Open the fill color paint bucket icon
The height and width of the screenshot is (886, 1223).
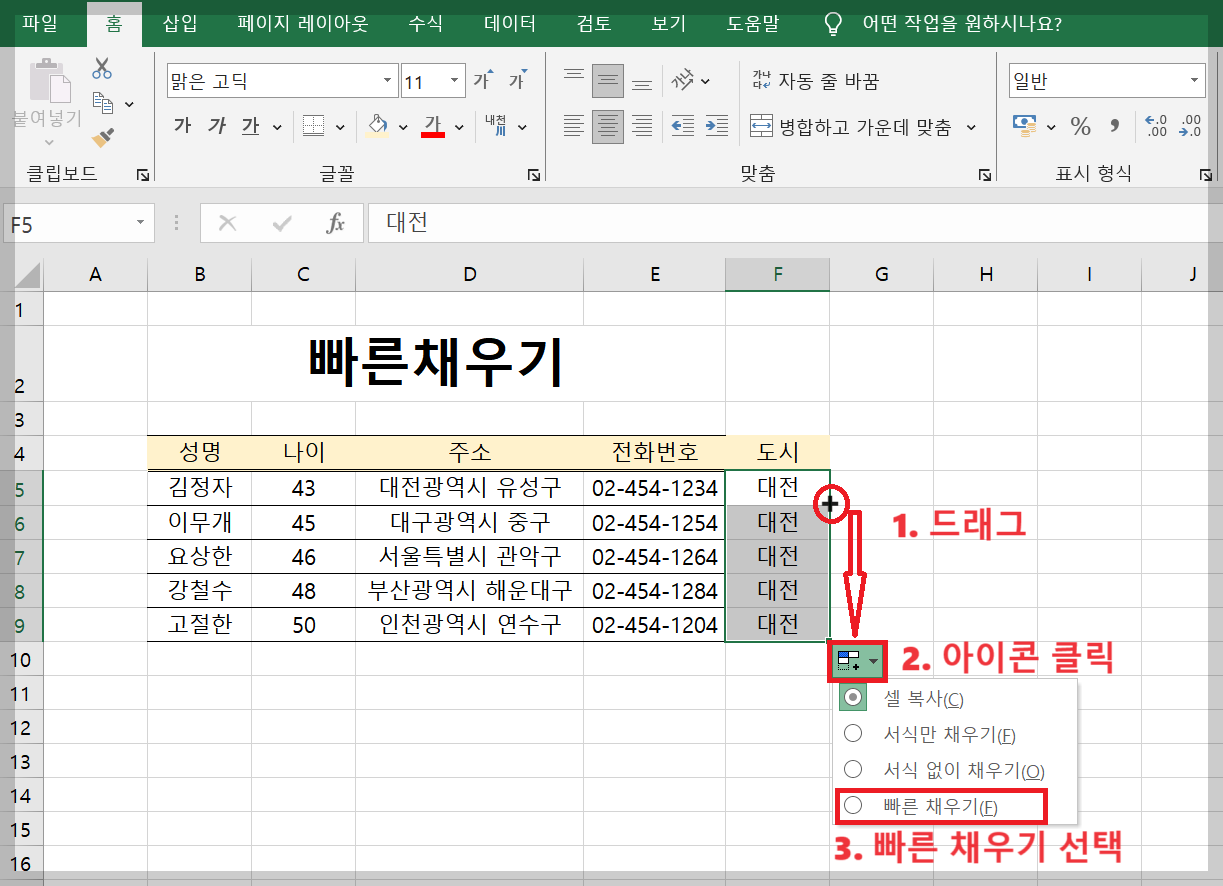point(375,126)
